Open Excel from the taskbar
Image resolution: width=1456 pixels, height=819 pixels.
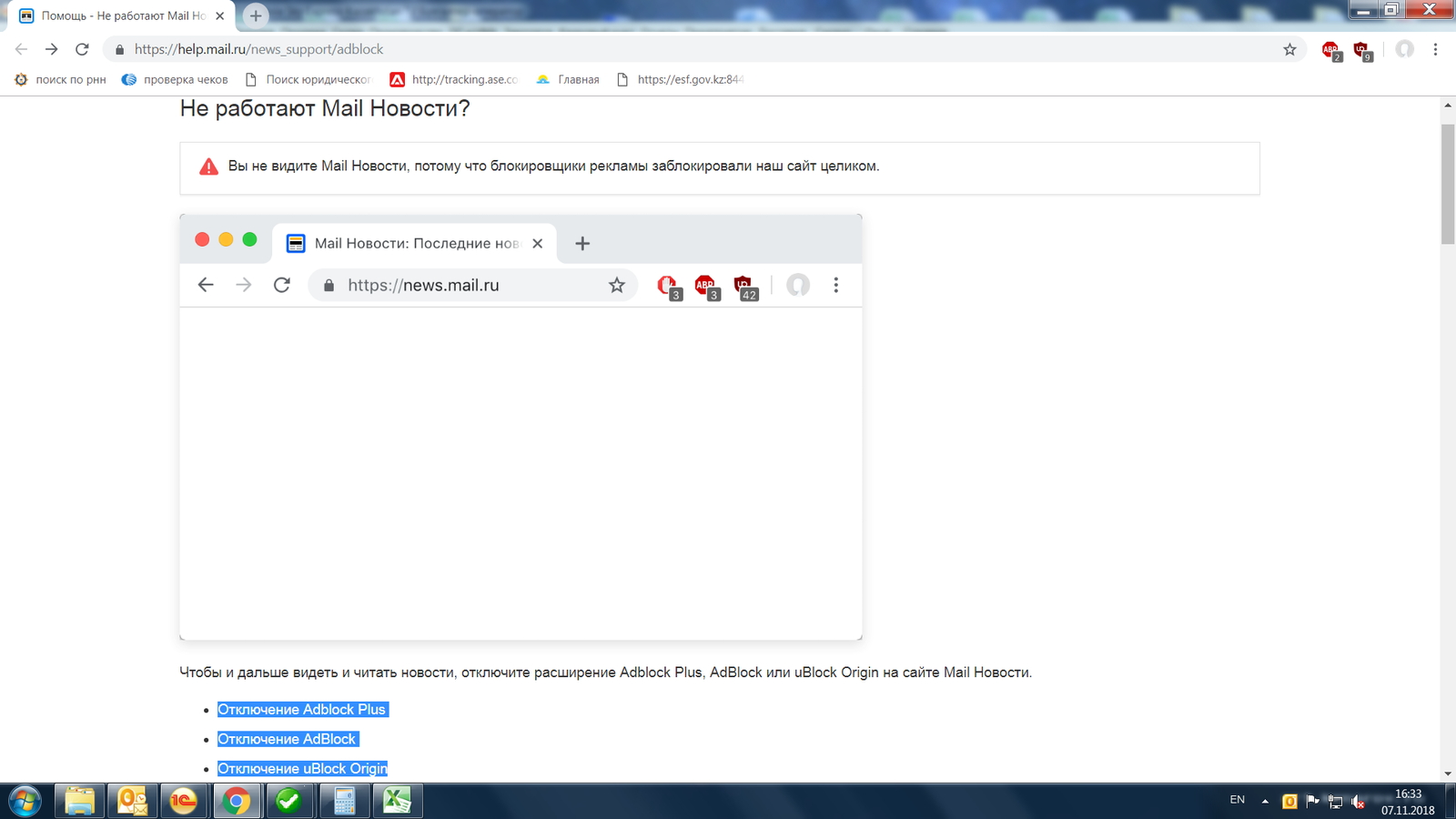(x=396, y=801)
